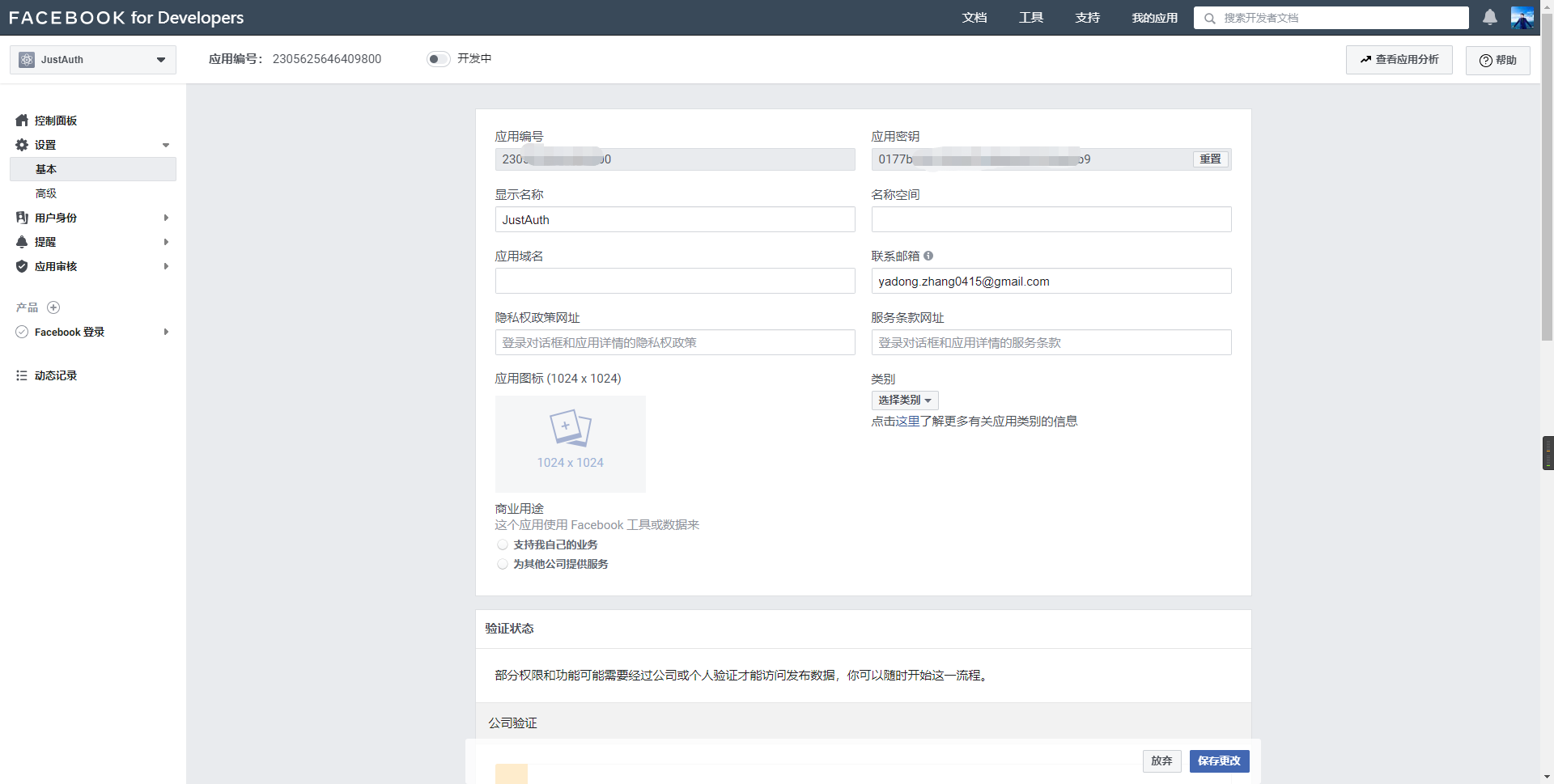The image size is (1554, 784).
Task: Open 工具 in top navigation
Action: [x=1031, y=18]
